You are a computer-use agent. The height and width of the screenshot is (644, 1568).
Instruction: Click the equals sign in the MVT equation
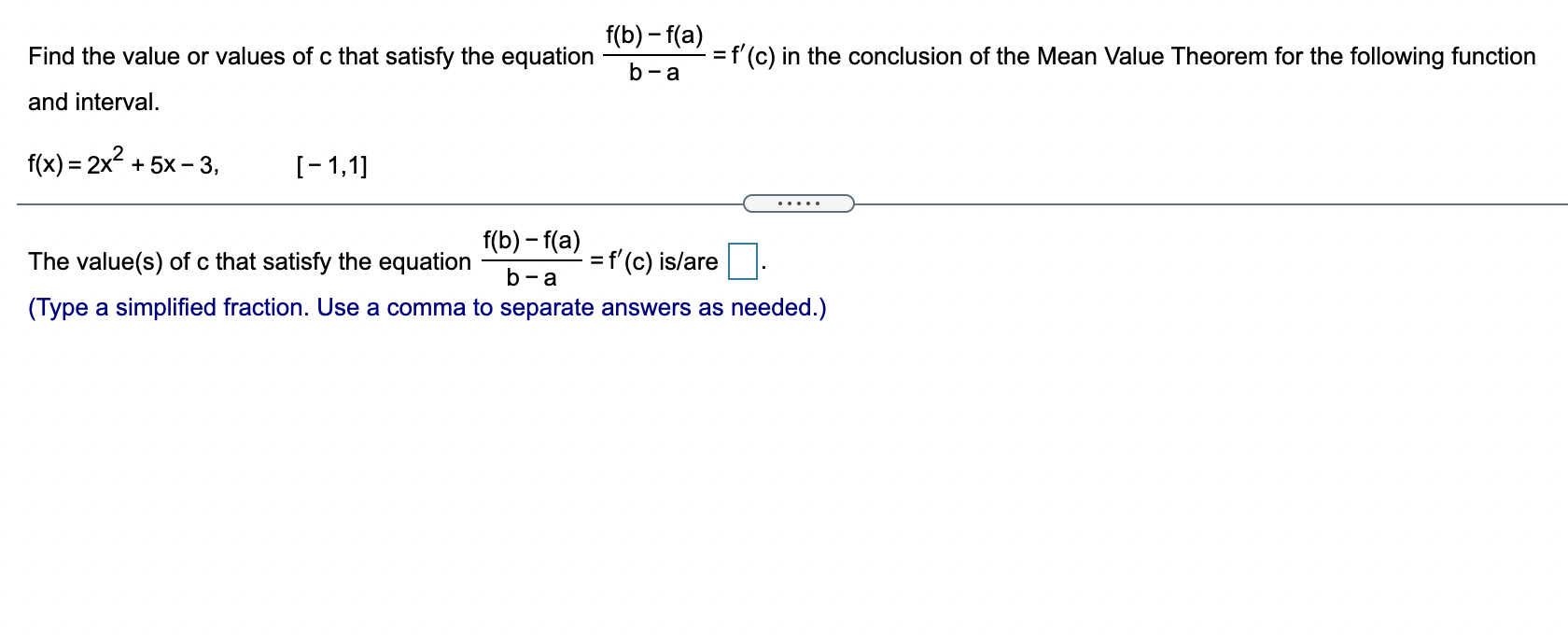point(718,55)
